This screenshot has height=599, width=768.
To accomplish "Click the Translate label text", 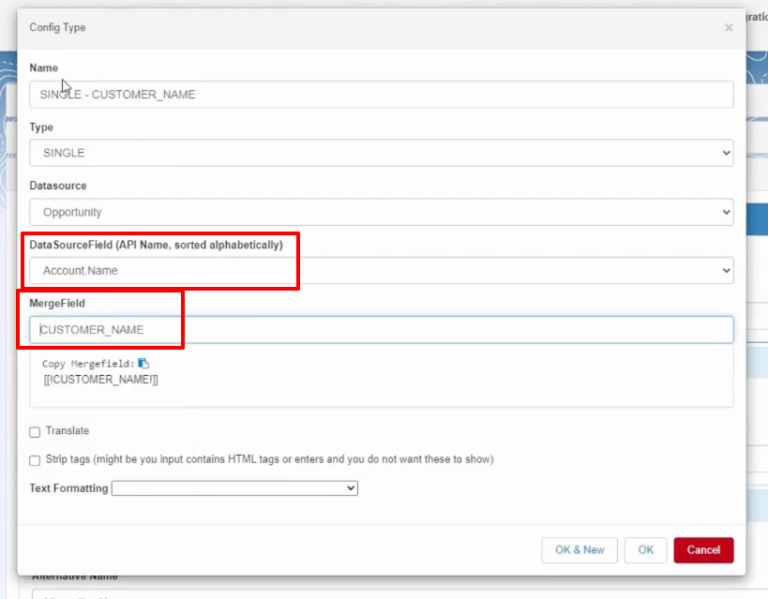I will [67, 431].
